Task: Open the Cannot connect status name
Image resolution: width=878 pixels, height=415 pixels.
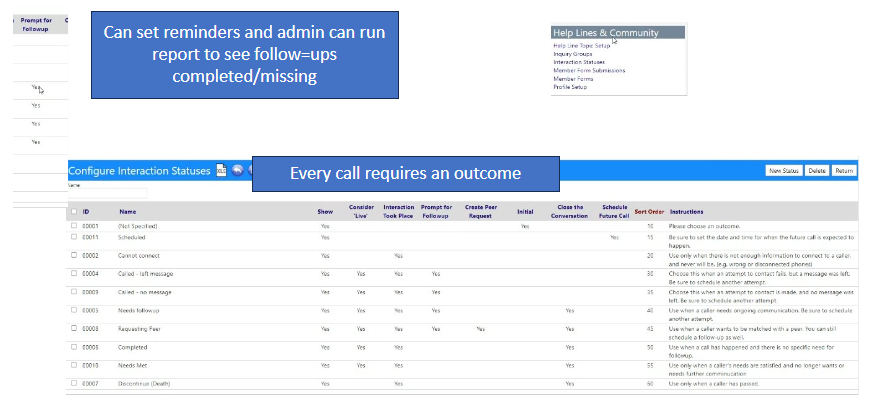Action: [138, 255]
